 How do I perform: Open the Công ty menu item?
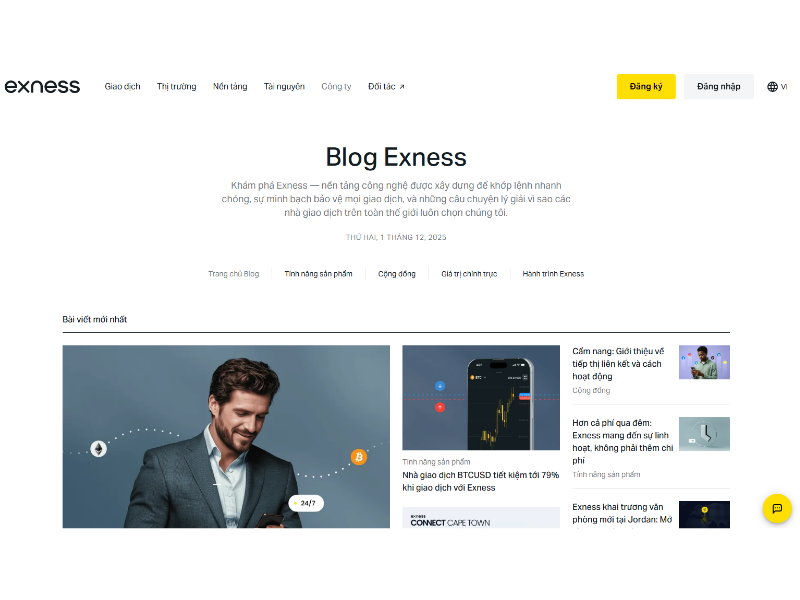[336, 87]
